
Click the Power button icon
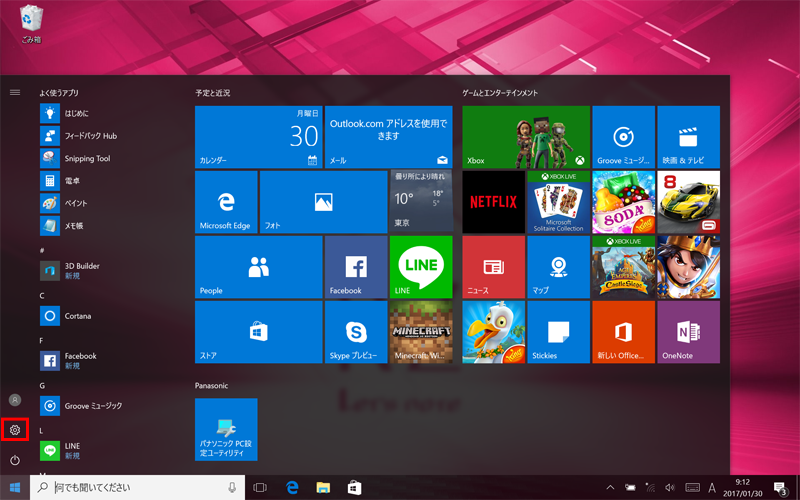coord(15,460)
